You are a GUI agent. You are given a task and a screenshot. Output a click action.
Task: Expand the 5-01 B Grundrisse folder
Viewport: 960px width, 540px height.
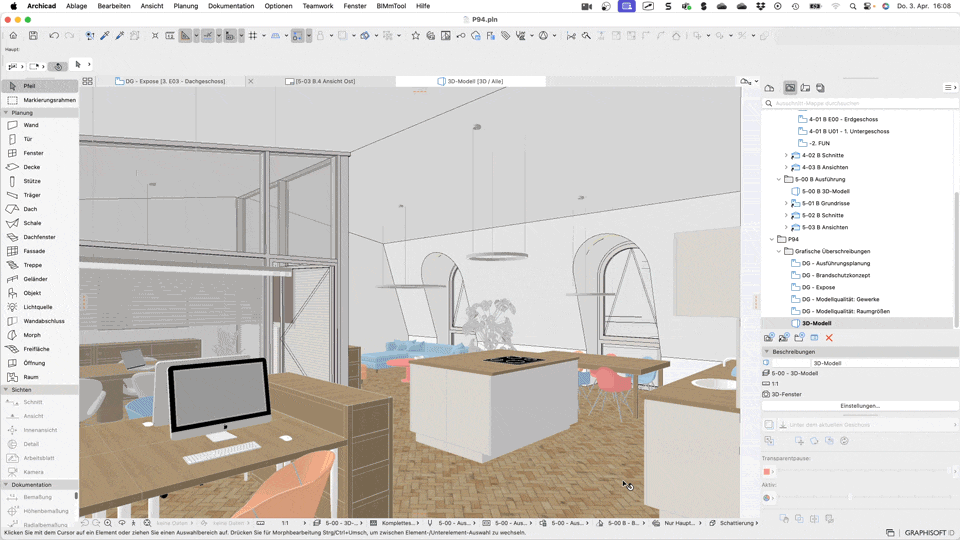coord(786,203)
